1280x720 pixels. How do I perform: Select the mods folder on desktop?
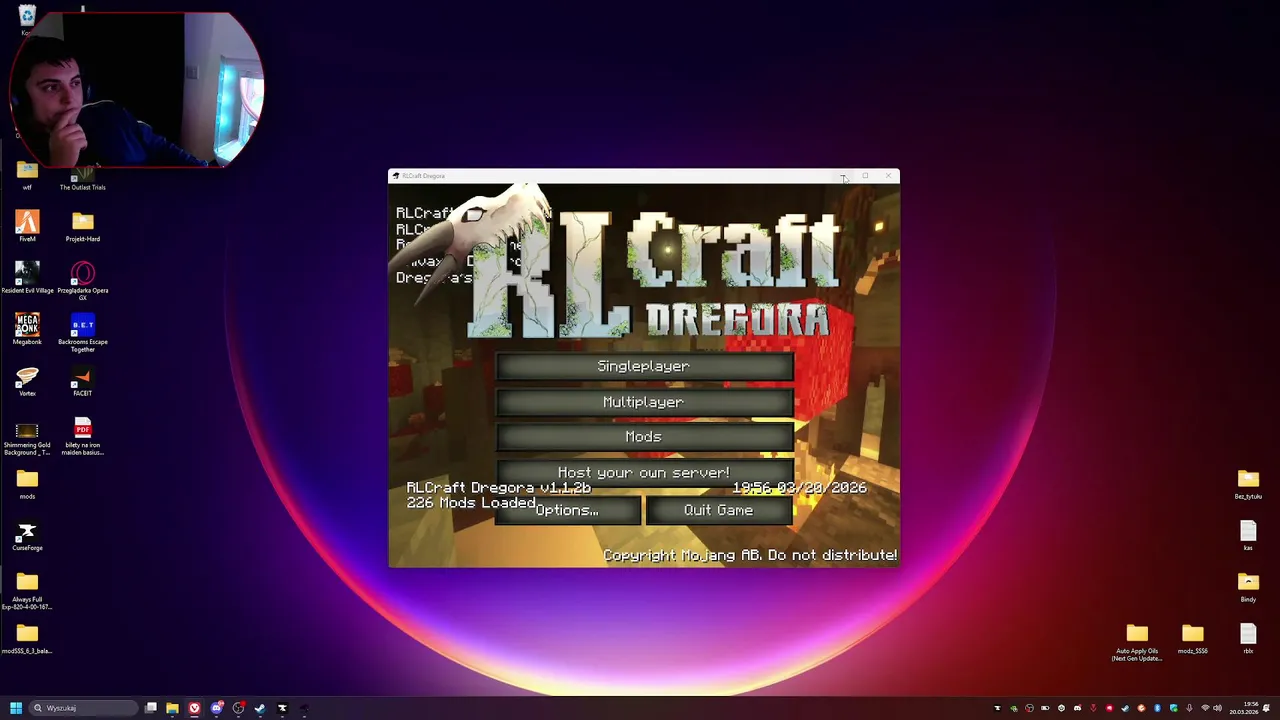pyautogui.click(x=27, y=483)
